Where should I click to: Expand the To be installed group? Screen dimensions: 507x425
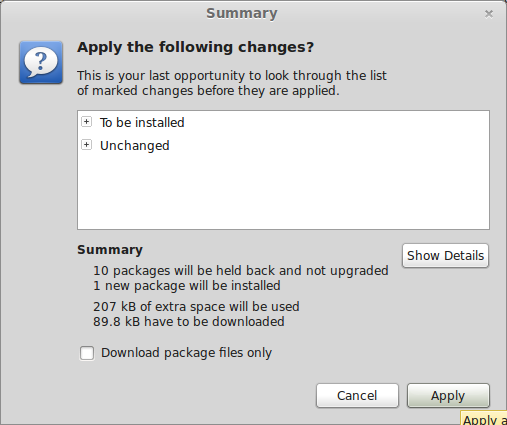click(x=86, y=122)
